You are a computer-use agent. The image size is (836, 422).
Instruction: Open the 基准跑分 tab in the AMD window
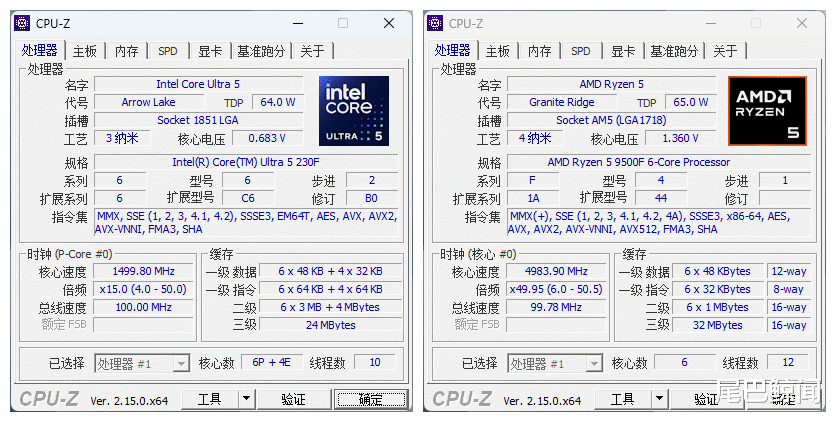pos(674,51)
